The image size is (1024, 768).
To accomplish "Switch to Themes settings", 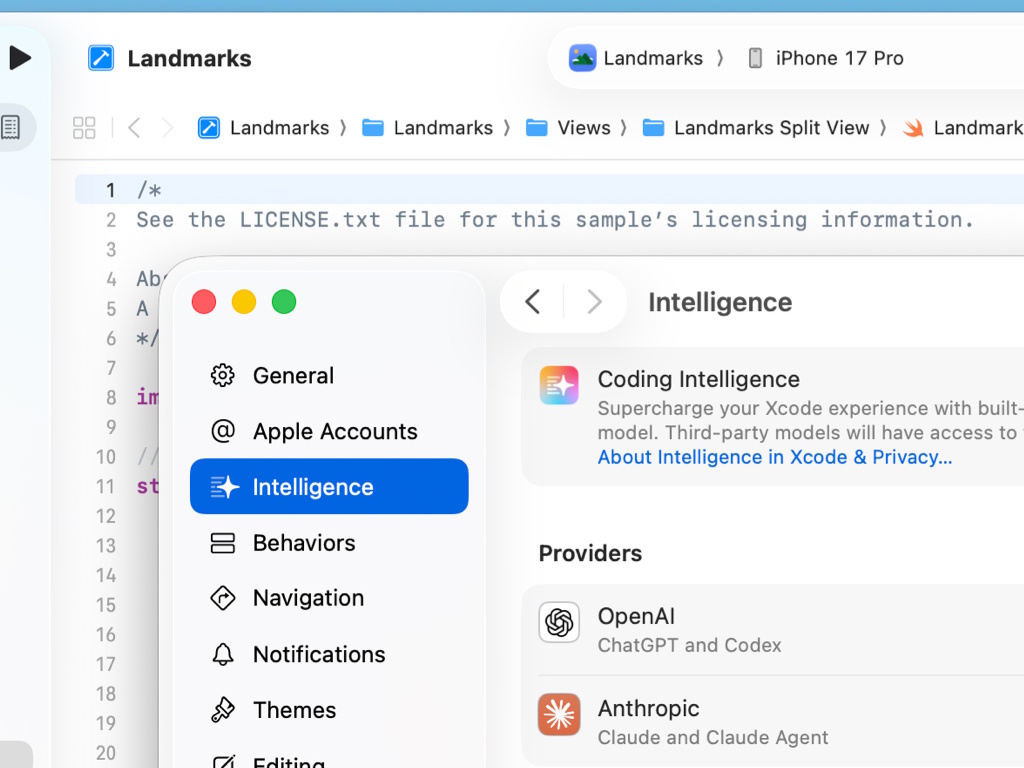I will coord(294,710).
